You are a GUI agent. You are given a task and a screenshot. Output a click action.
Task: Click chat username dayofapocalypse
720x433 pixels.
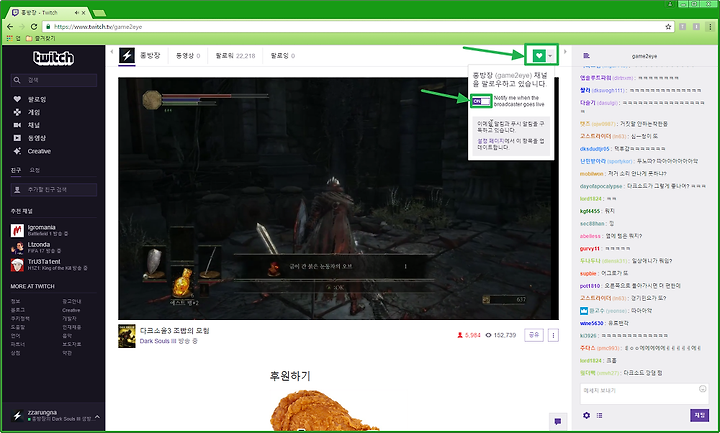click(x=601, y=186)
